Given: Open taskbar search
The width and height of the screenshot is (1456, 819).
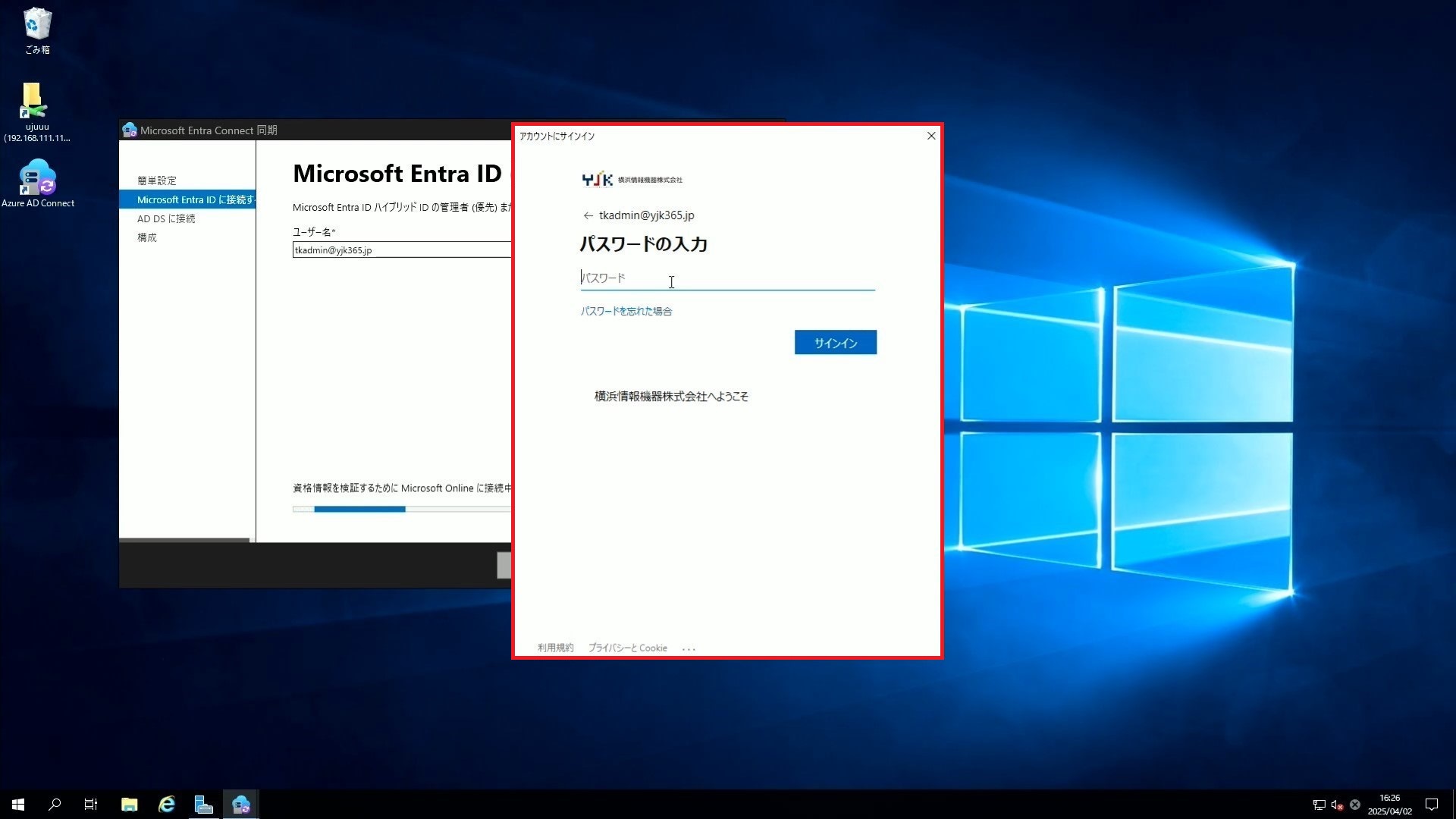Looking at the screenshot, I should (55, 805).
